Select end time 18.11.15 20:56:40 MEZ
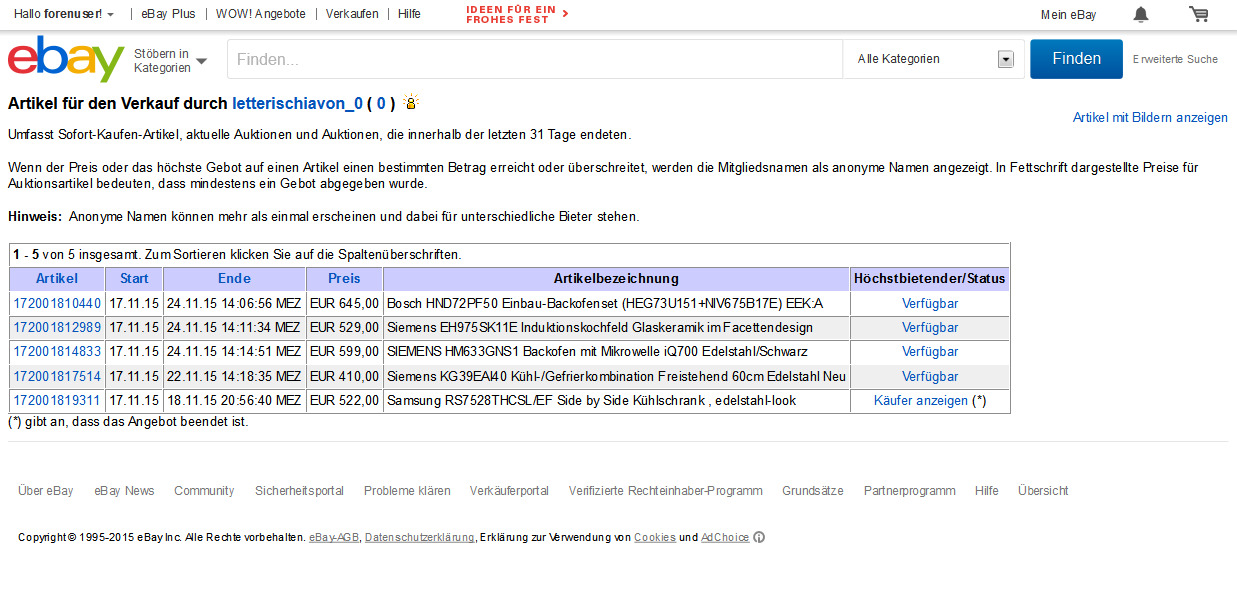Screen dimensions: 1237x594 (x=234, y=400)
